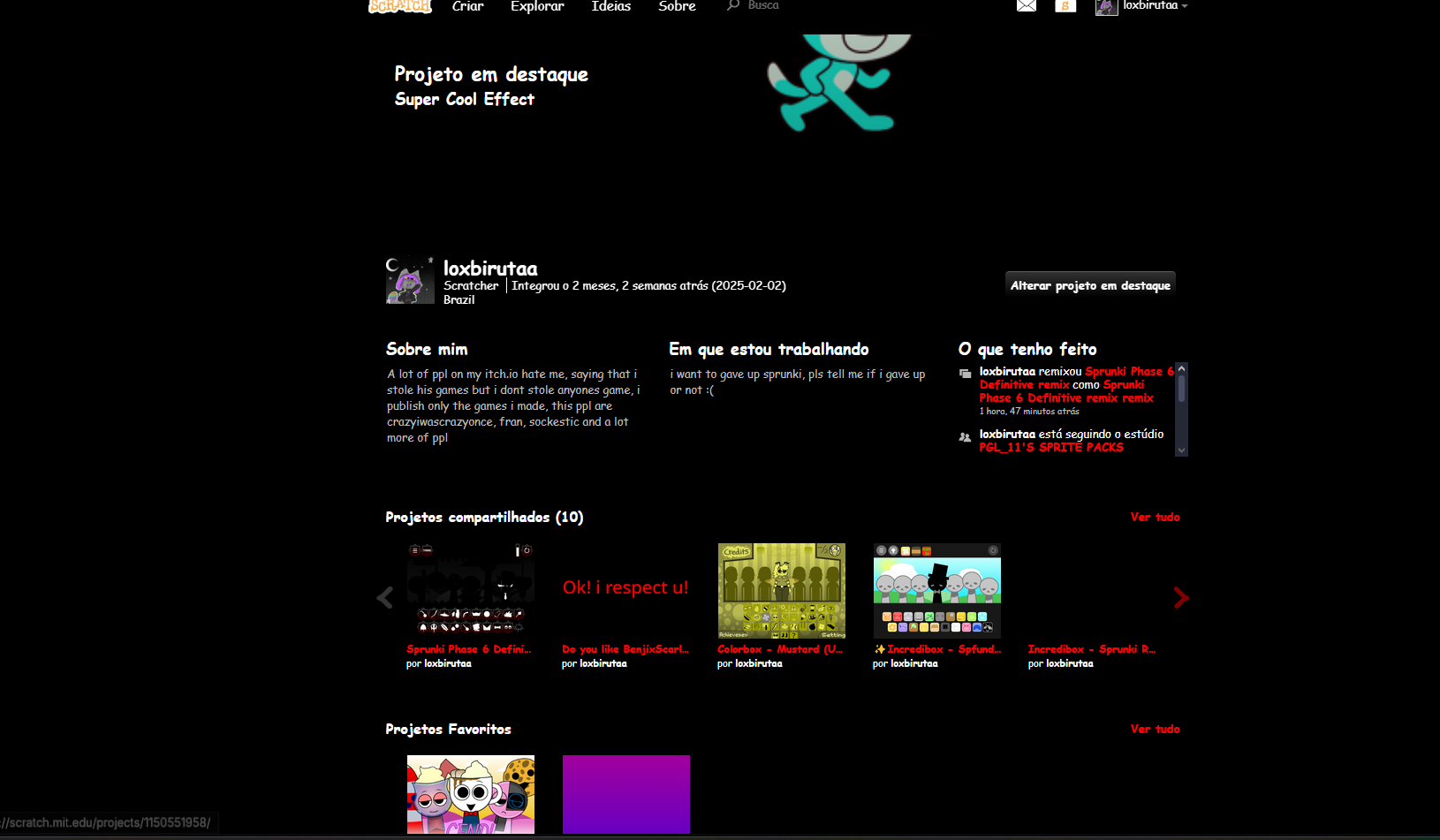Go to next shared projects arrow
Screen dimensions: 1440x840
pyautogui.click(x=1181, y=598)
